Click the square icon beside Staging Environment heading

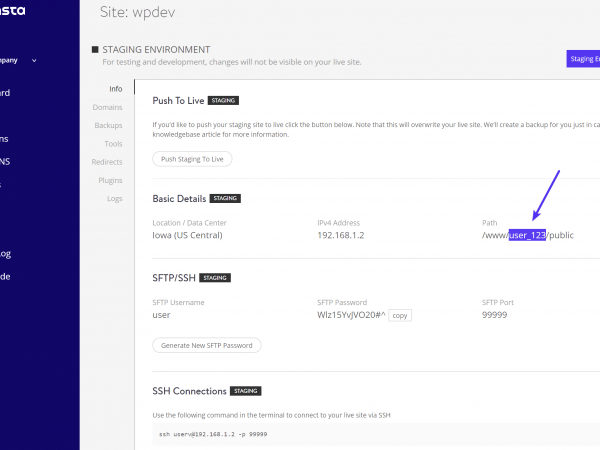(95, 49)
